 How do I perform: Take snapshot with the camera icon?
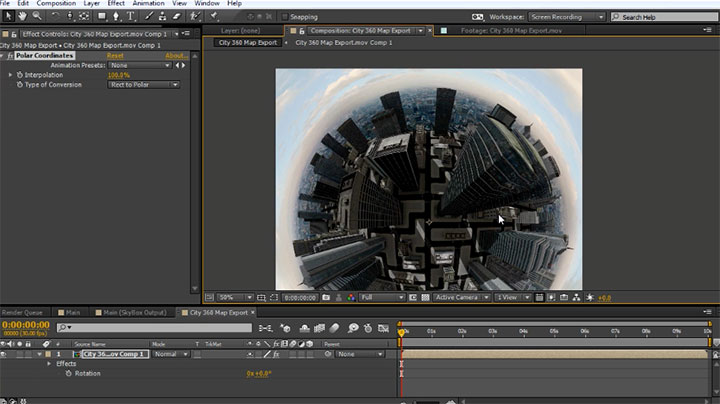coord(326,297)
